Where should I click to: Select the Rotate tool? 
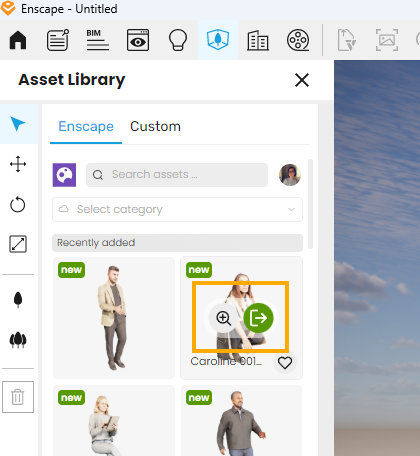click(x=18, y=204)
